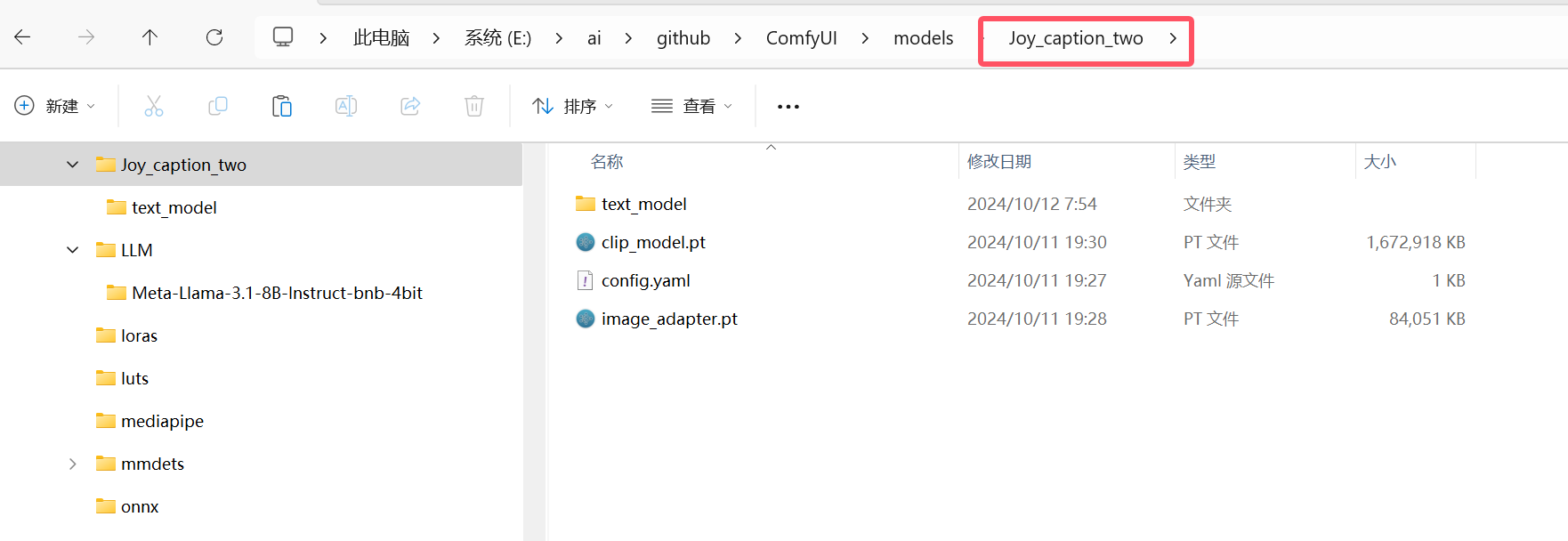Select the clip_model.pt file

point(653,242)
